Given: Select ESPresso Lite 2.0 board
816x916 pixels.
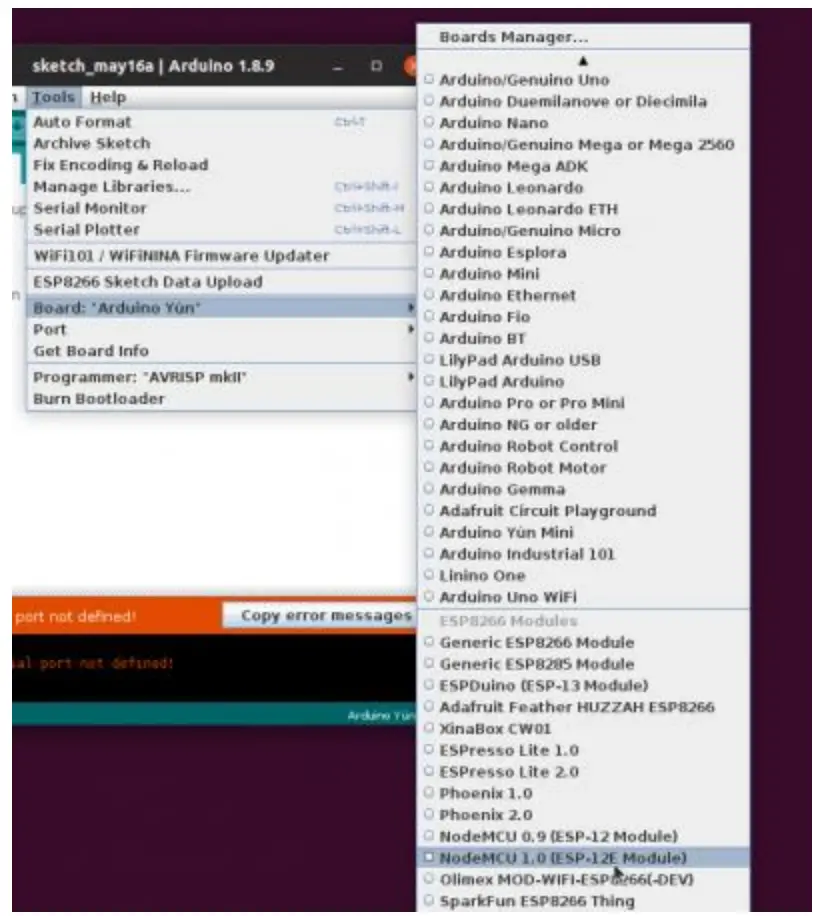Looking at the screenshot, I should click(583, 772).
